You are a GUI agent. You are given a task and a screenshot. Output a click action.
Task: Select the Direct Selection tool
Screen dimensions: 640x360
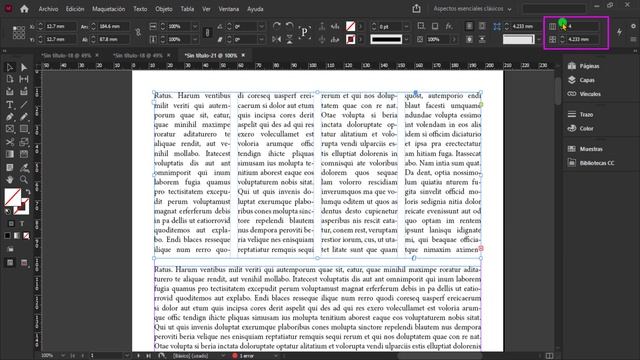pos(24,67)
